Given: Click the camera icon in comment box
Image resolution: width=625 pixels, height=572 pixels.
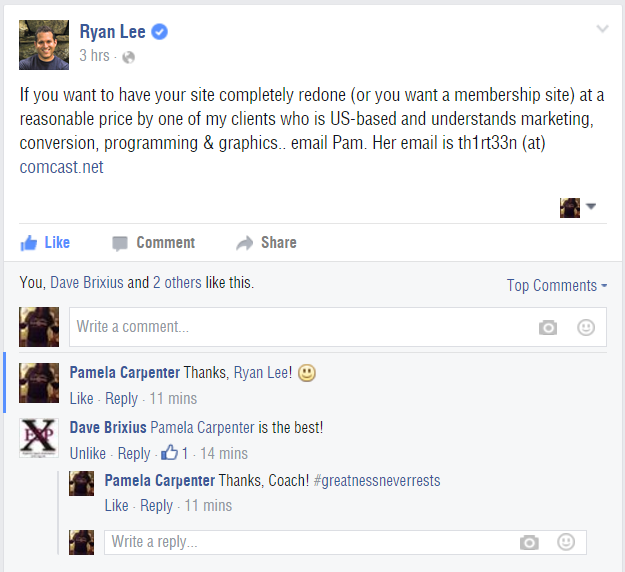Looking at the screenshot, I should point(547,327).
